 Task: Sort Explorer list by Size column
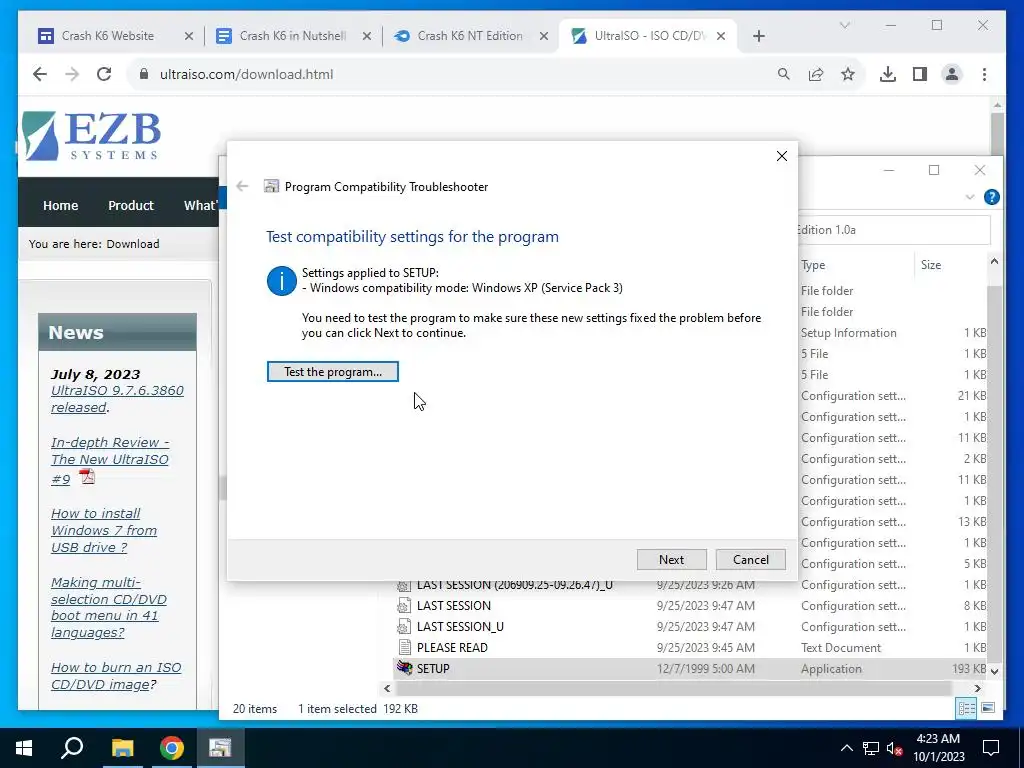[931, 264]
